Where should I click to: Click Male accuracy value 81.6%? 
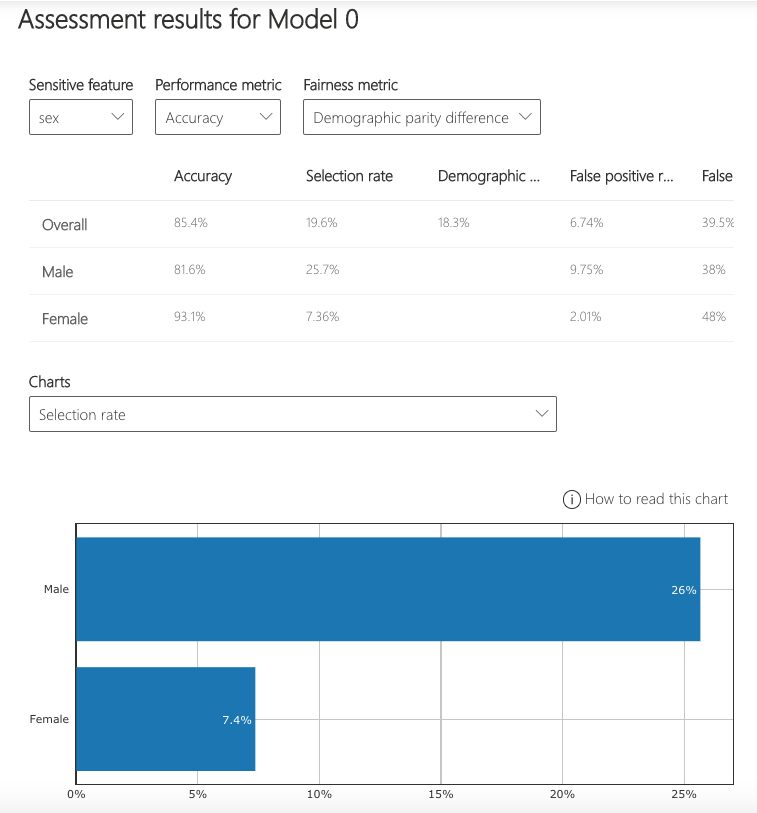(x=189, y=269)
